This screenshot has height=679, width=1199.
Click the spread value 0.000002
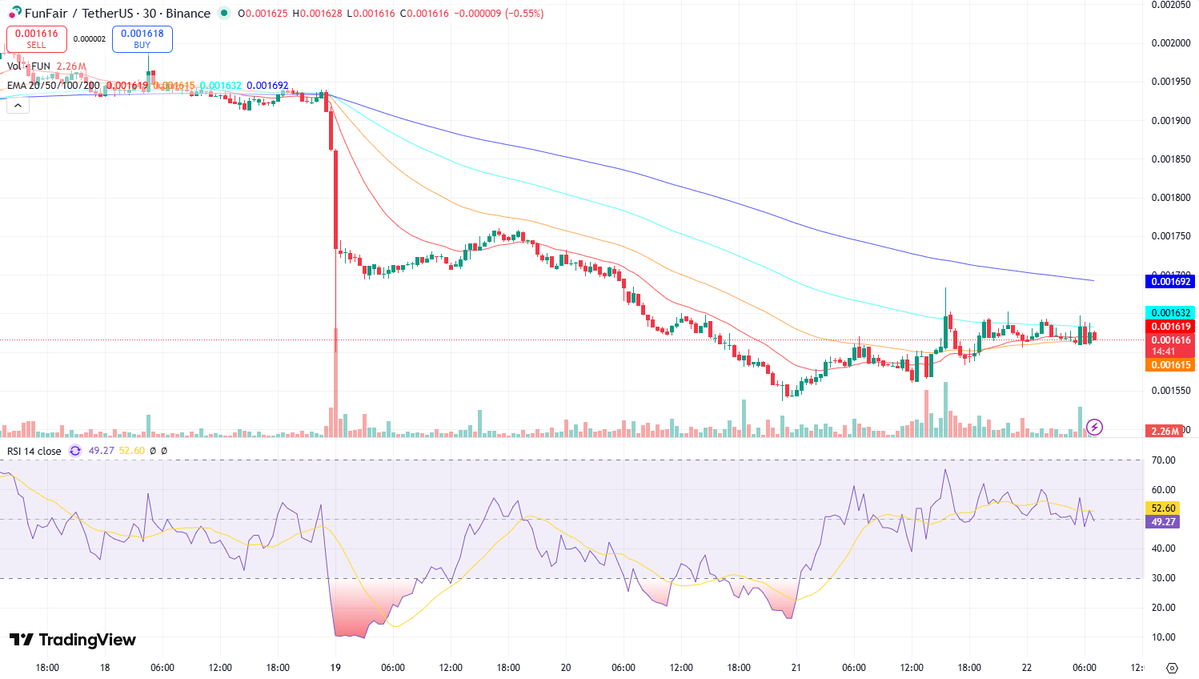[x=89, y=39]
